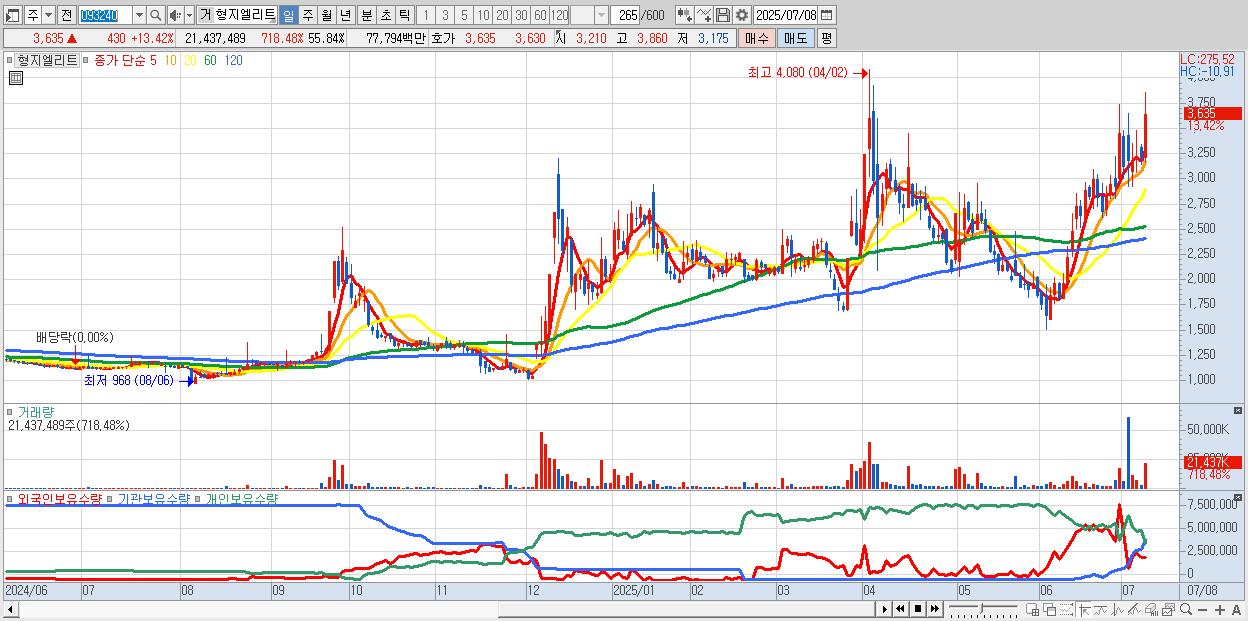Adjust the replay speed slider handle
The height and width of the screenshot is (621, 1248).
(981, 608)
